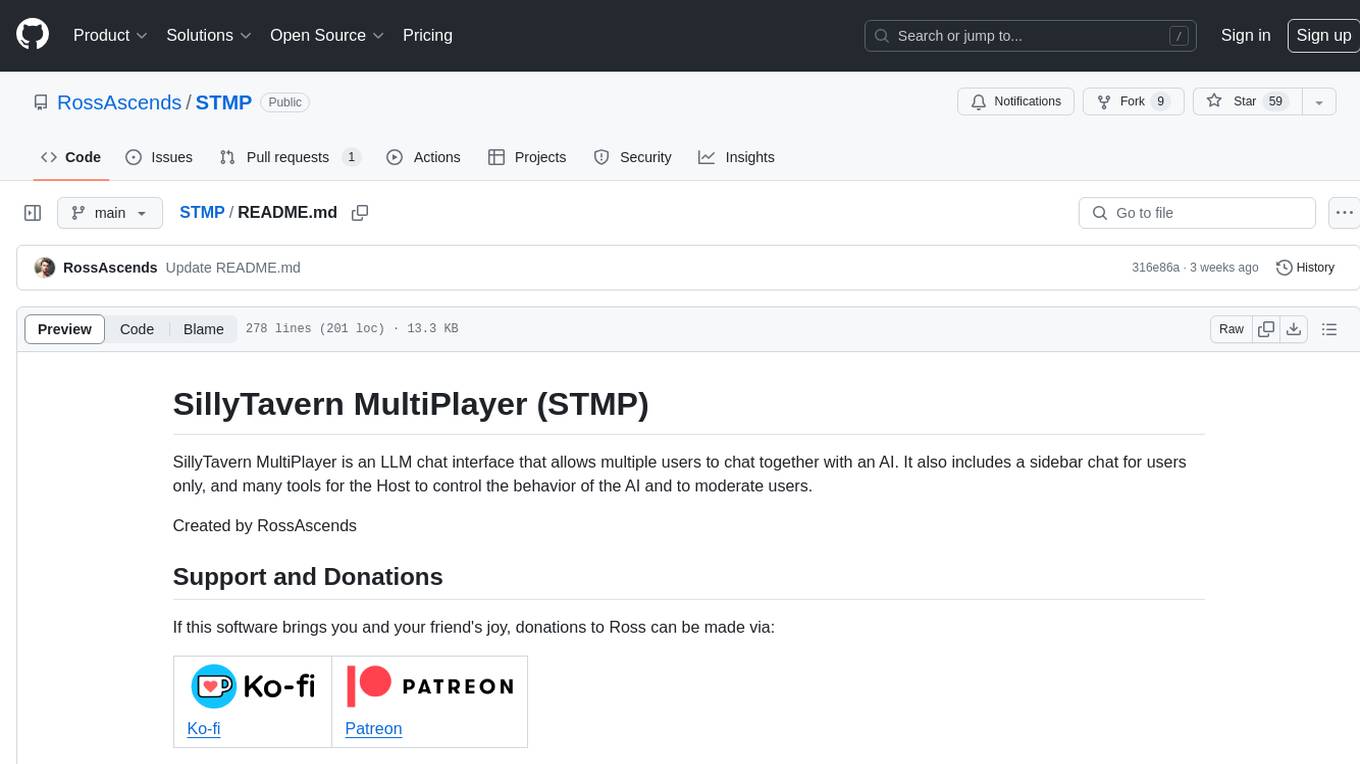Viewport: 1360px width, 764px height.
Task: Focus the Search or jump to field
Action: [x=1032, y=35]
